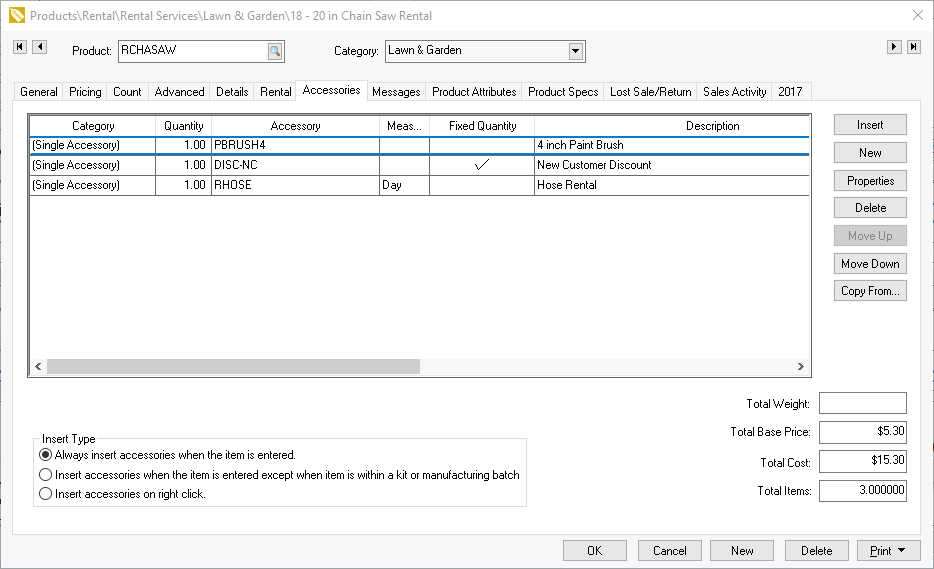
Task: Click the New accessory button beside list
Action: [x=870, y=153]
